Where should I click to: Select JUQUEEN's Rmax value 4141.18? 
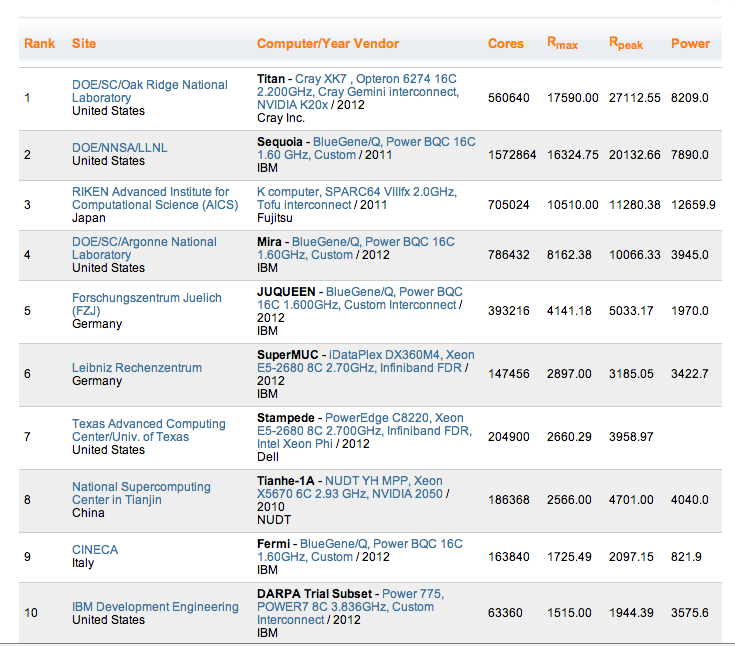[569, 311]
